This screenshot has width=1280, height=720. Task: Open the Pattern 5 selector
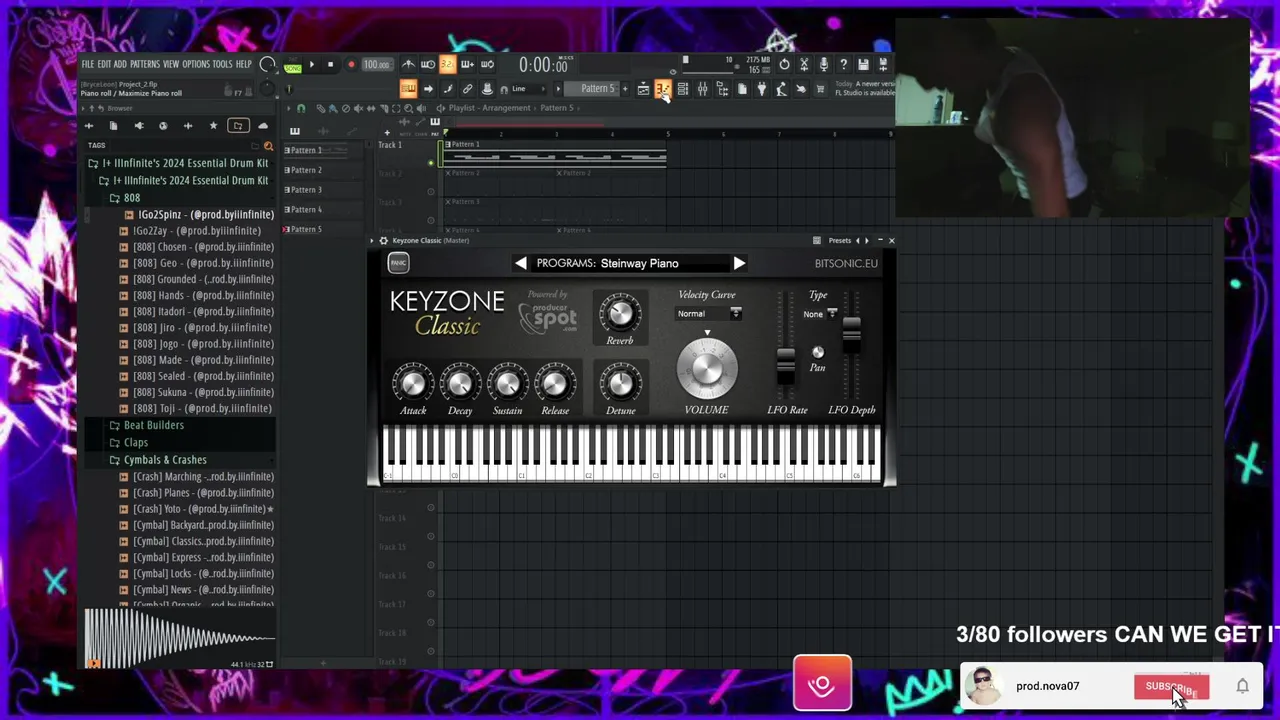[x=598, y=89]
